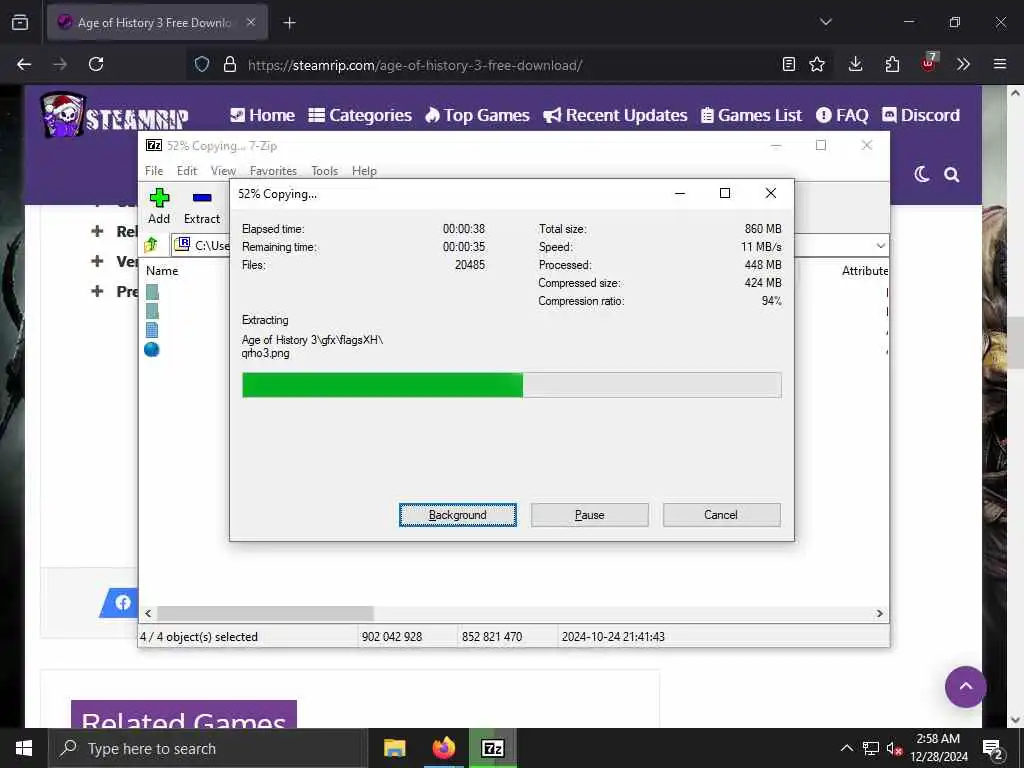Cancel the extraction

(x=721, y=515)
